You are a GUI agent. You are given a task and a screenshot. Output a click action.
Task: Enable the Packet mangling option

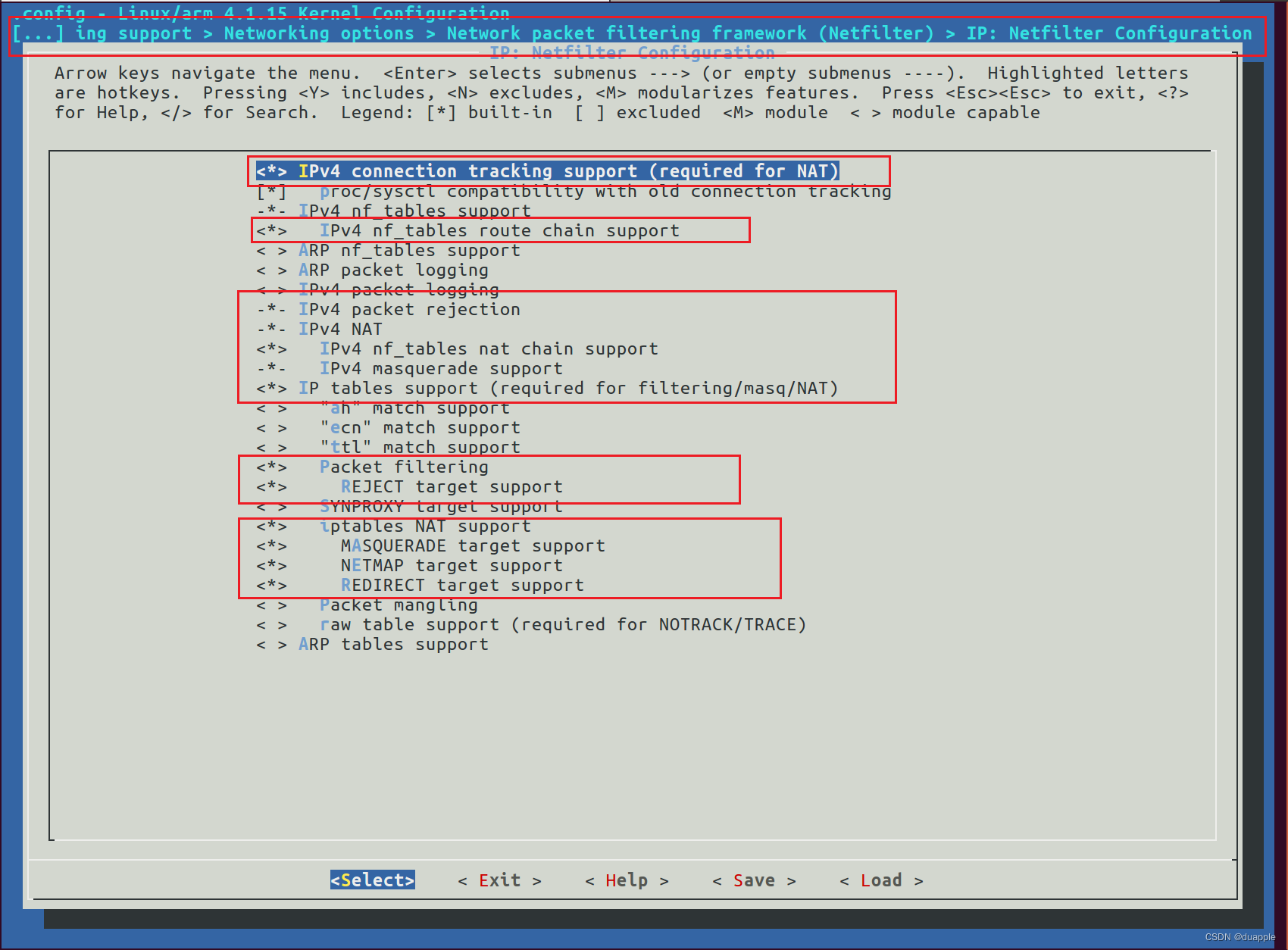[367, 605]
